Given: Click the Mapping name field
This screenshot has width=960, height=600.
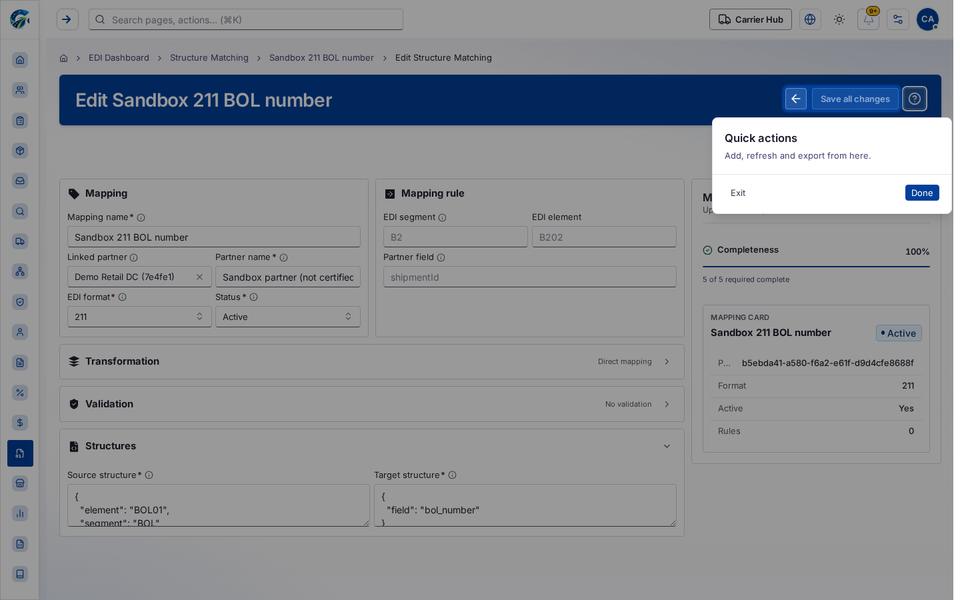Looking at the screenshot, I should pyautogui.click(x=214, y=238).
